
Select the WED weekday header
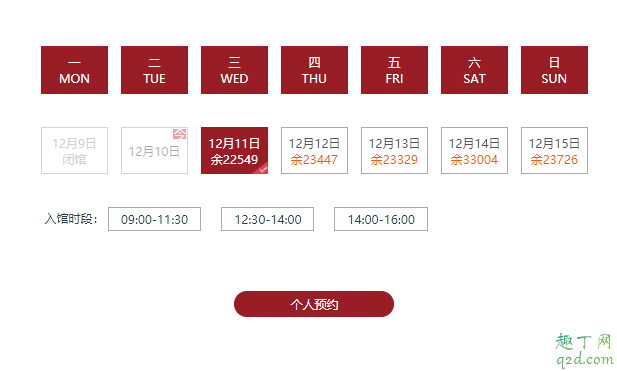point(235,70)
